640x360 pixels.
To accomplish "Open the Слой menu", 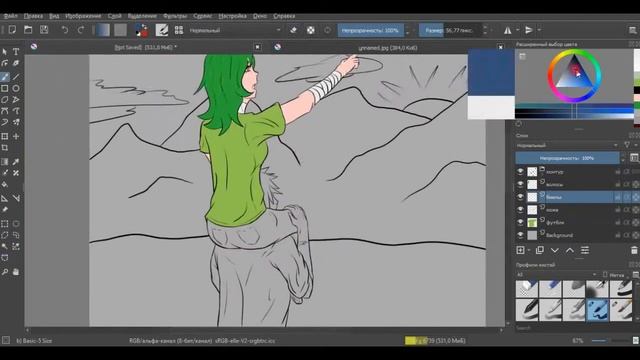I will click(115, 16).
